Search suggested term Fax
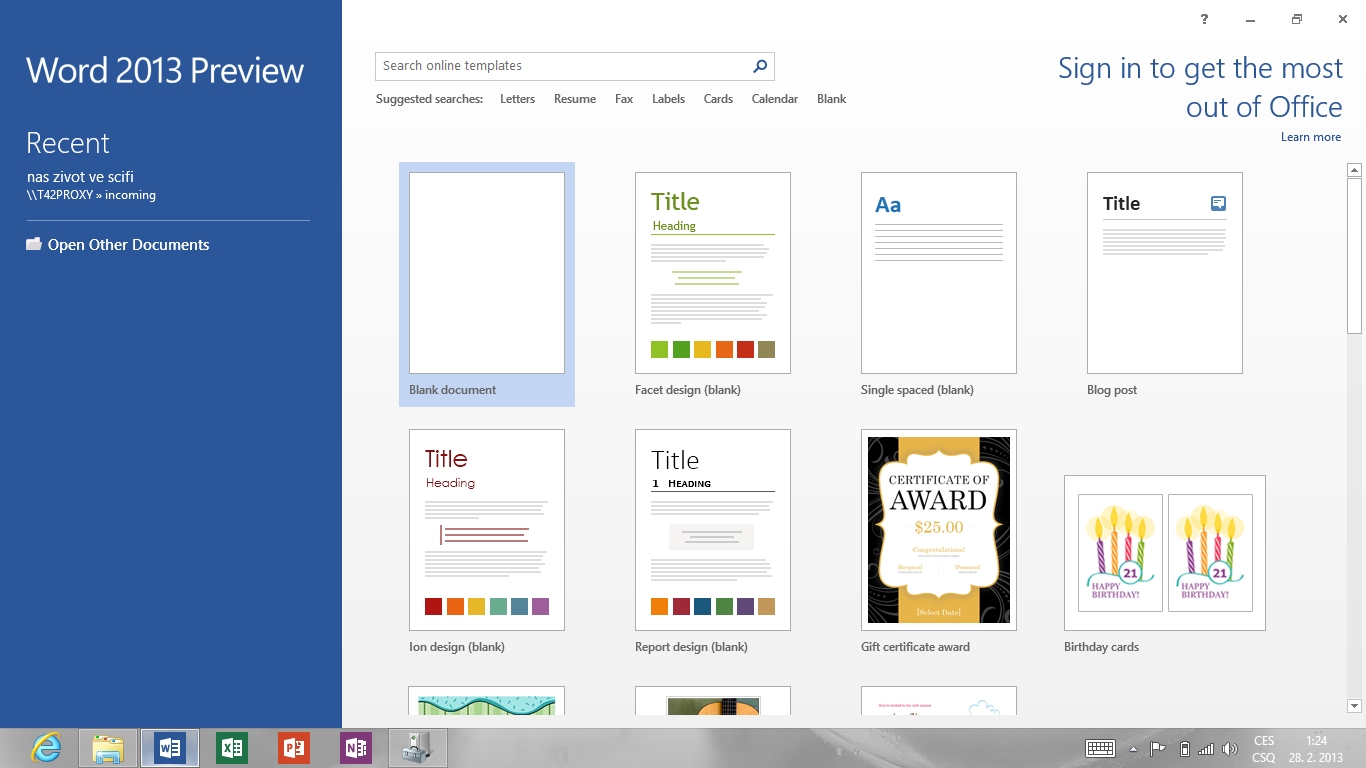 pyautogui.click(x=624, y=99)
